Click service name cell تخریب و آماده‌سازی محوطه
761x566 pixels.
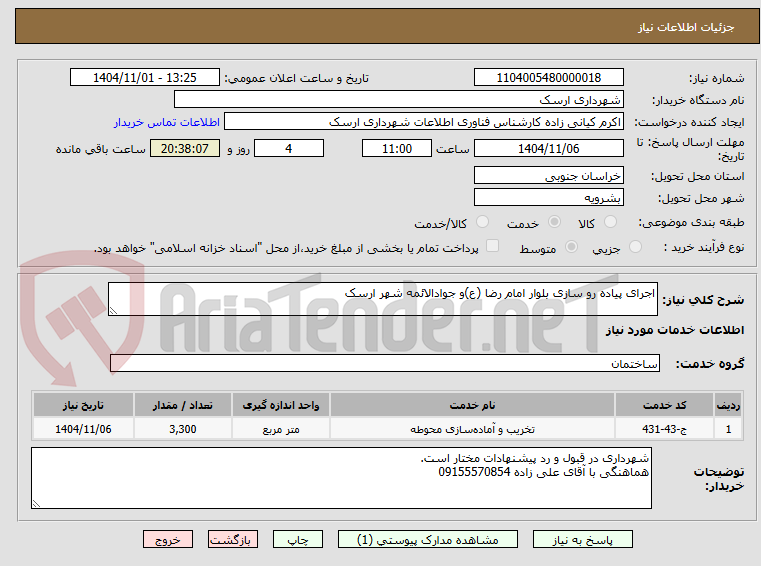tap(472, 429)
